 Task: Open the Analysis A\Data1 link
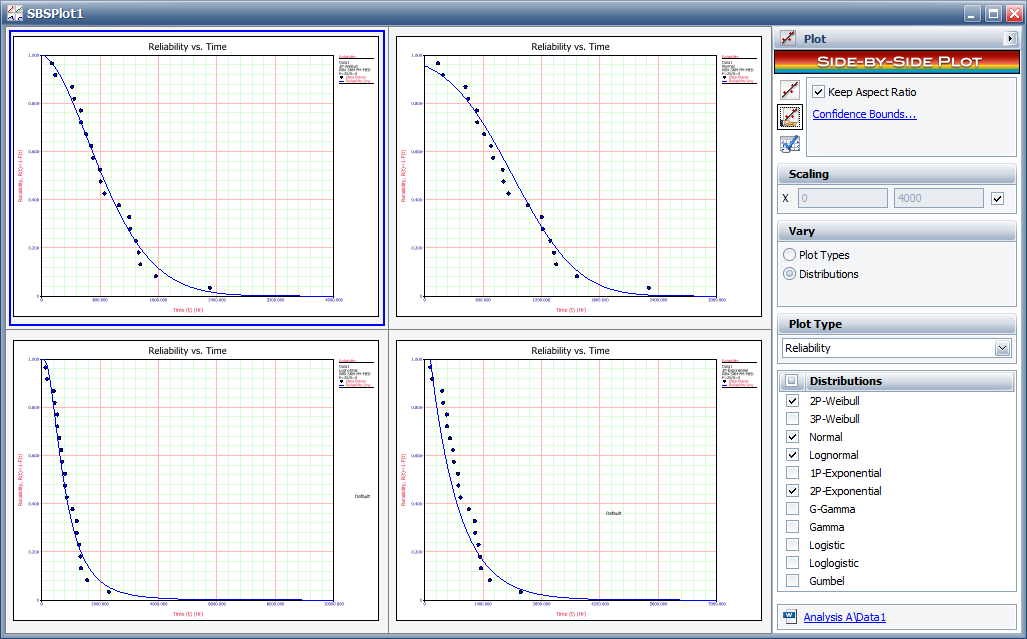[x=844, y=617]
